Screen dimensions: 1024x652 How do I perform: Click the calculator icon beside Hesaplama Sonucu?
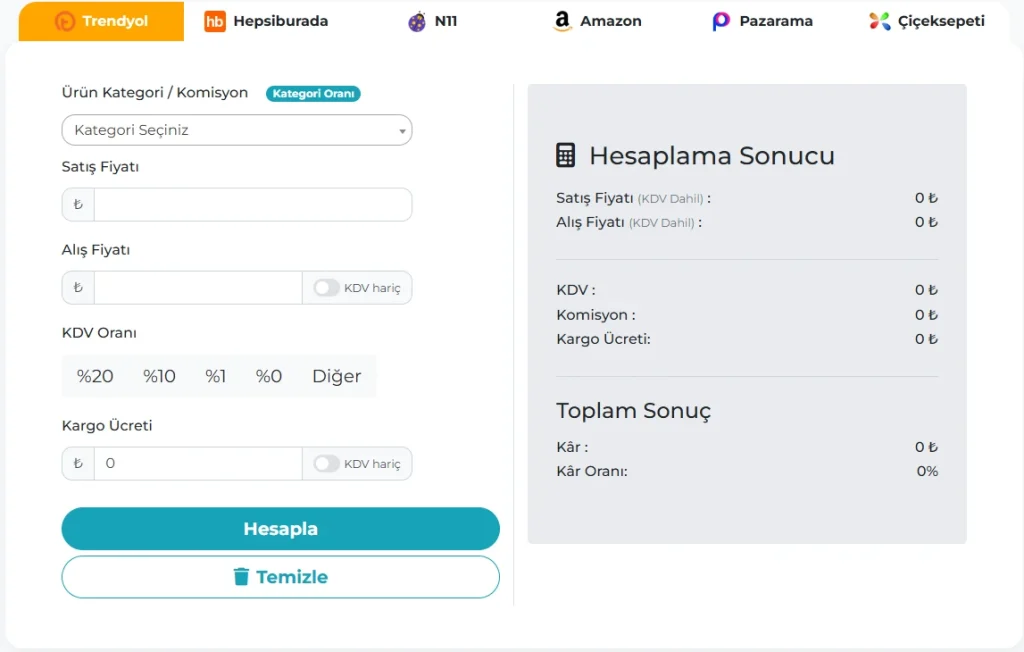568,155
